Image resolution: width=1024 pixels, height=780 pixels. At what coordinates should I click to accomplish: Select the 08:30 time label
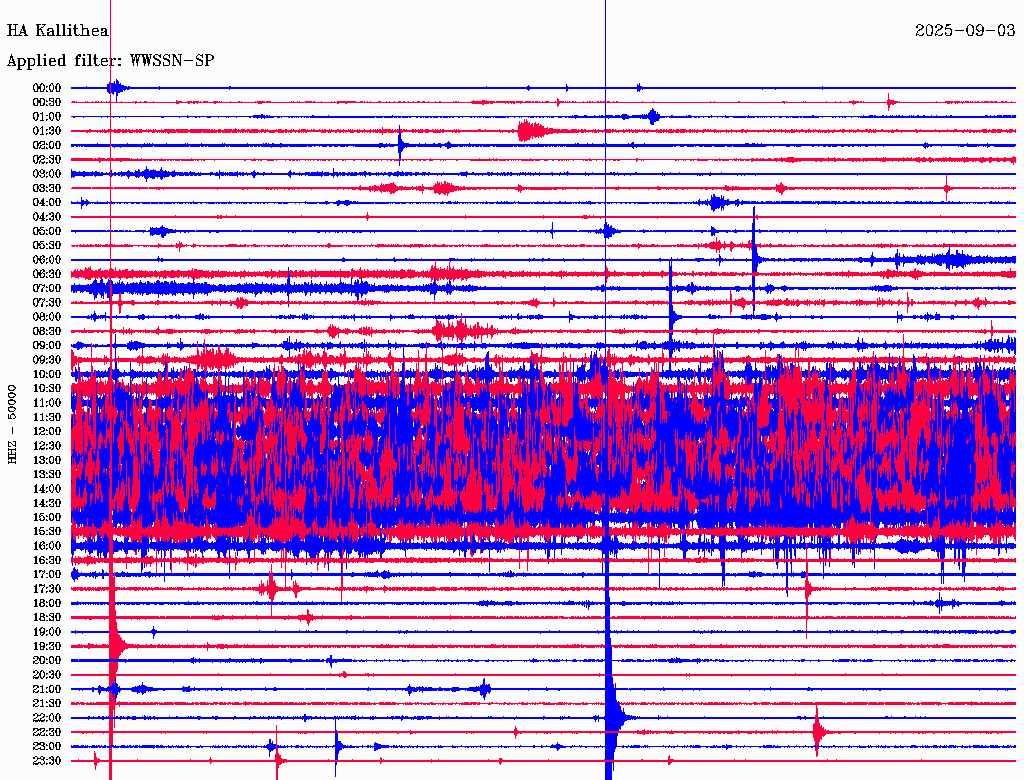tap(47, 331)
